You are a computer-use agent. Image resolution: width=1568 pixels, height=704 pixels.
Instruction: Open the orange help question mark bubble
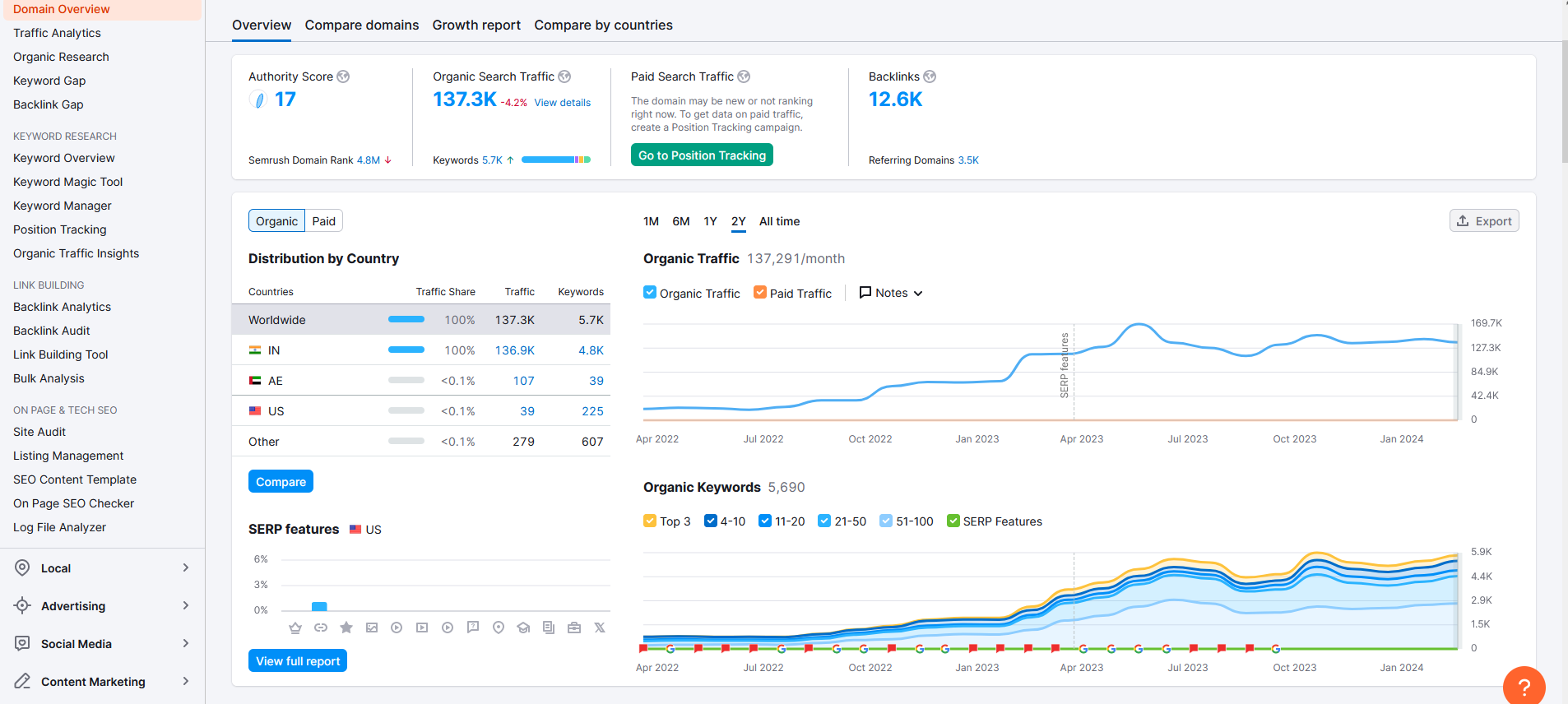1524,686
